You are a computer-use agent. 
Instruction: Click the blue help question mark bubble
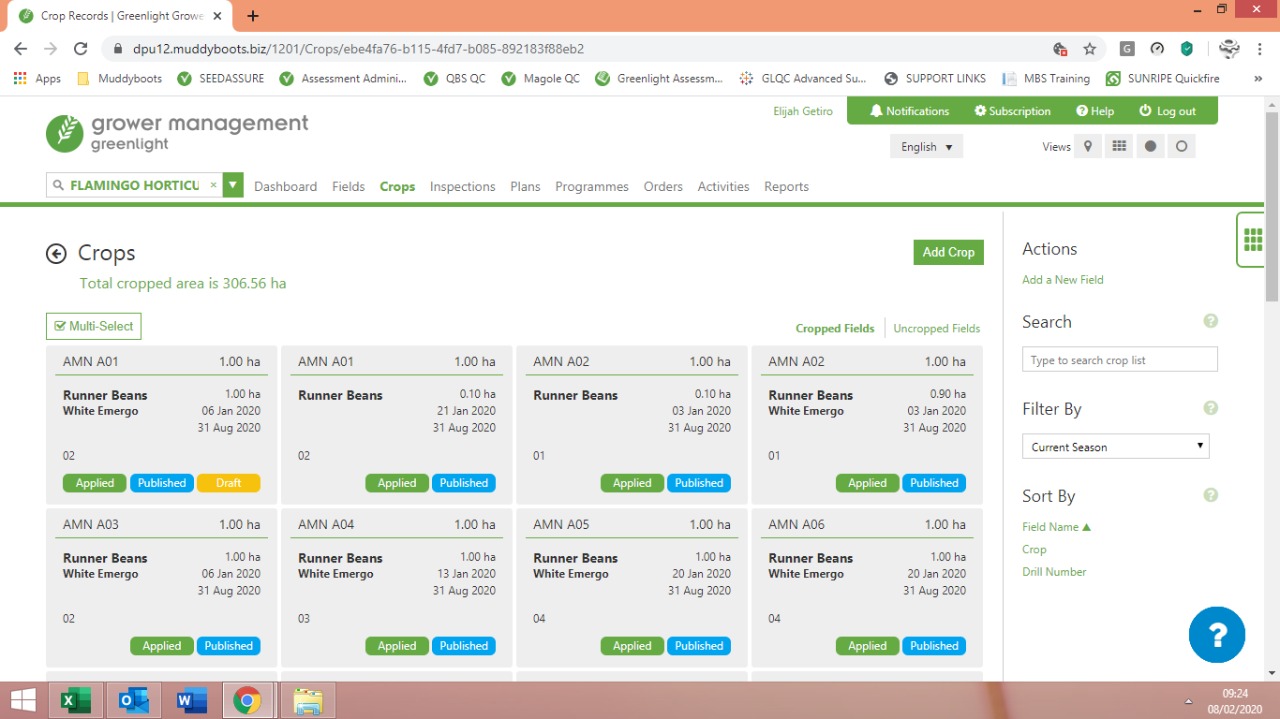[x=1216, y=635]
